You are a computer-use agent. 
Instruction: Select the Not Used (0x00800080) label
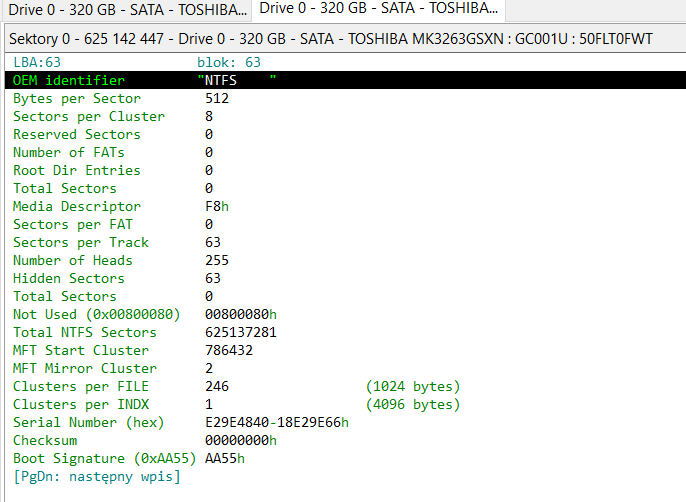97,314
